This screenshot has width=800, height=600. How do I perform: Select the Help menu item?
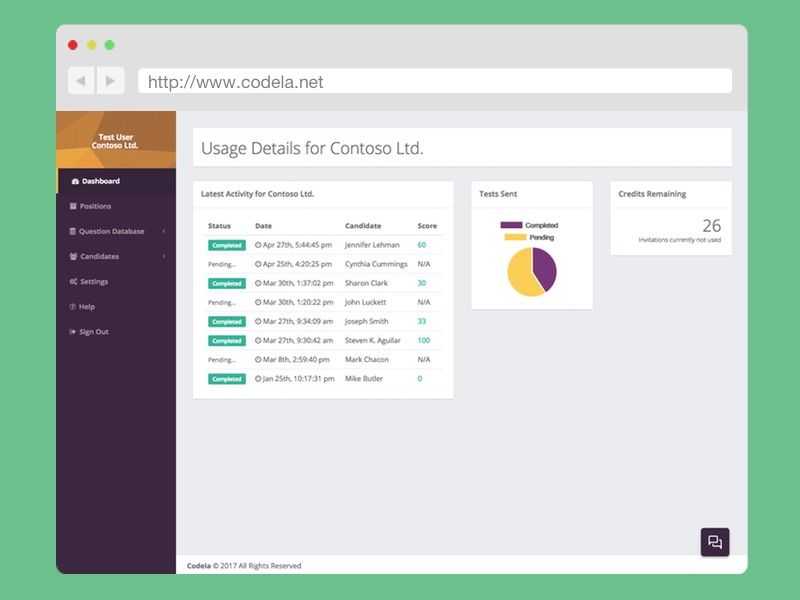click(89, 306)
